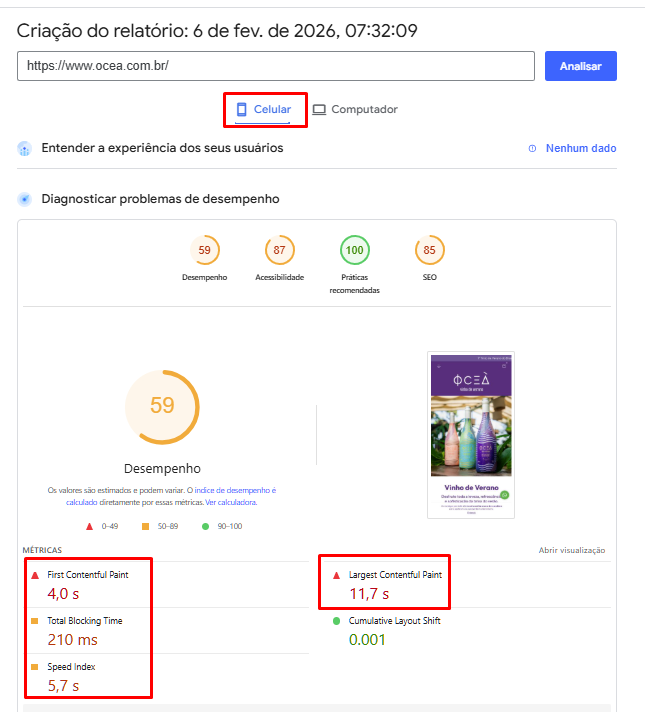
Task: Switch to the Celular tab
Action: point(272,109)
